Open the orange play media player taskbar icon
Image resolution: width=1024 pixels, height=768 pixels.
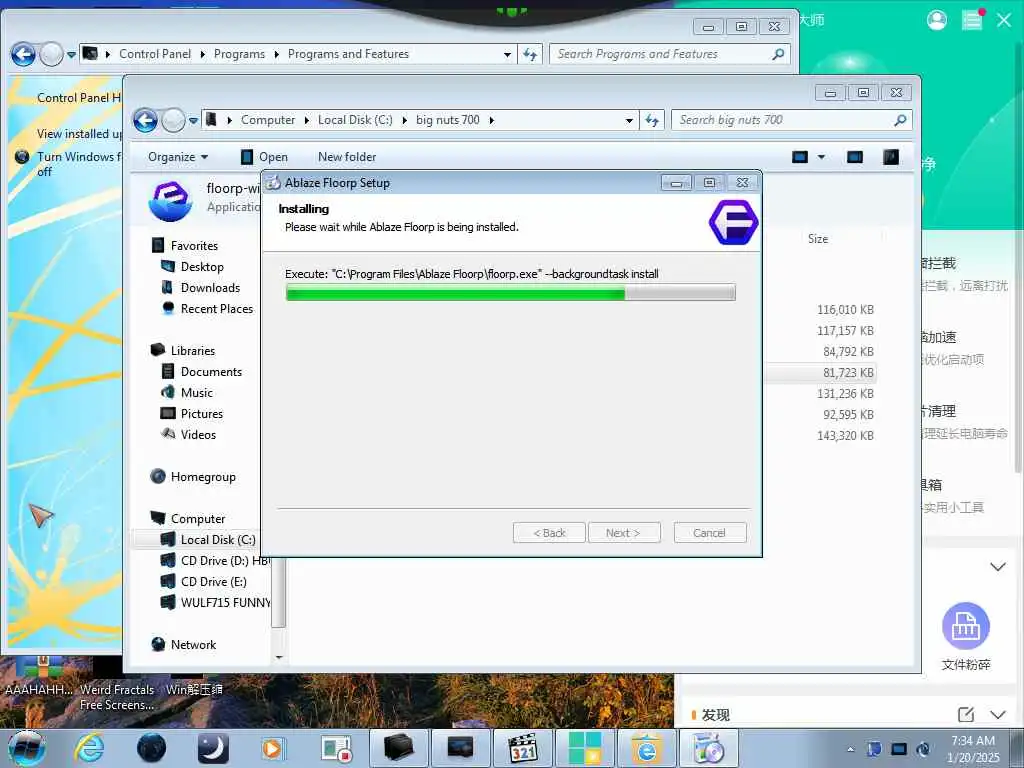point(272,748)
